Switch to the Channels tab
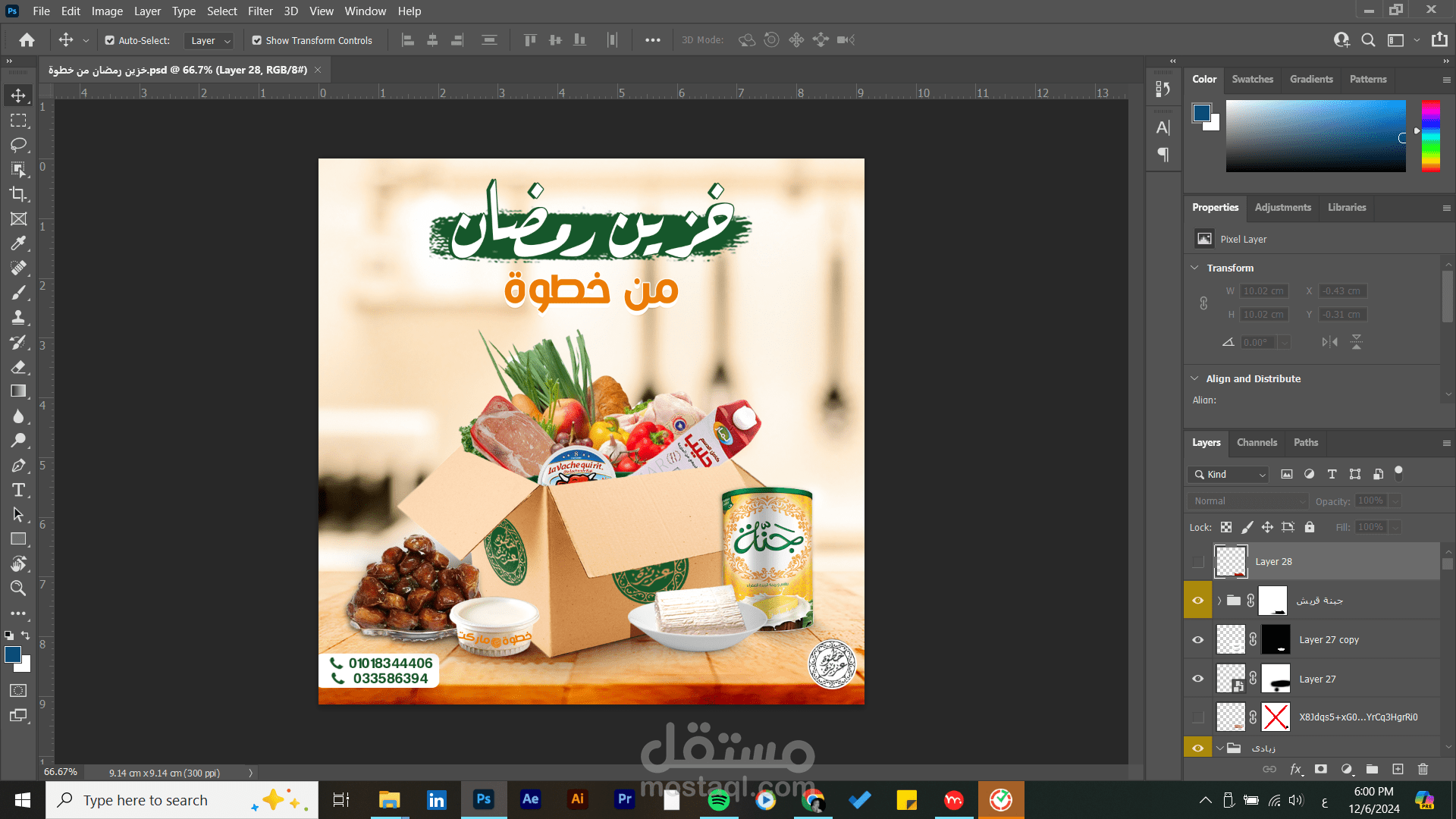 point(1257,442)
